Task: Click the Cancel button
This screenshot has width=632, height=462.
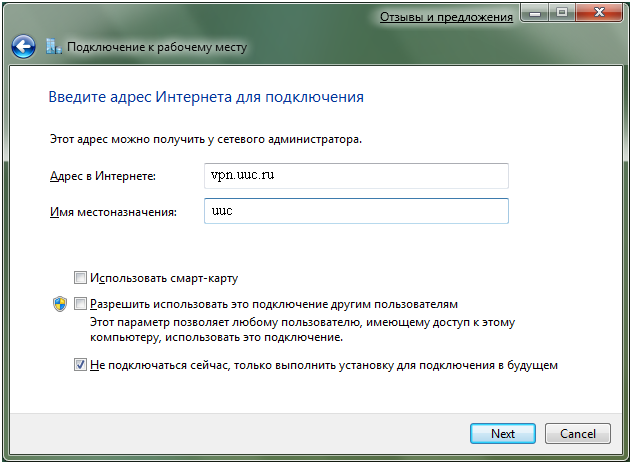Action: (578, 433)
